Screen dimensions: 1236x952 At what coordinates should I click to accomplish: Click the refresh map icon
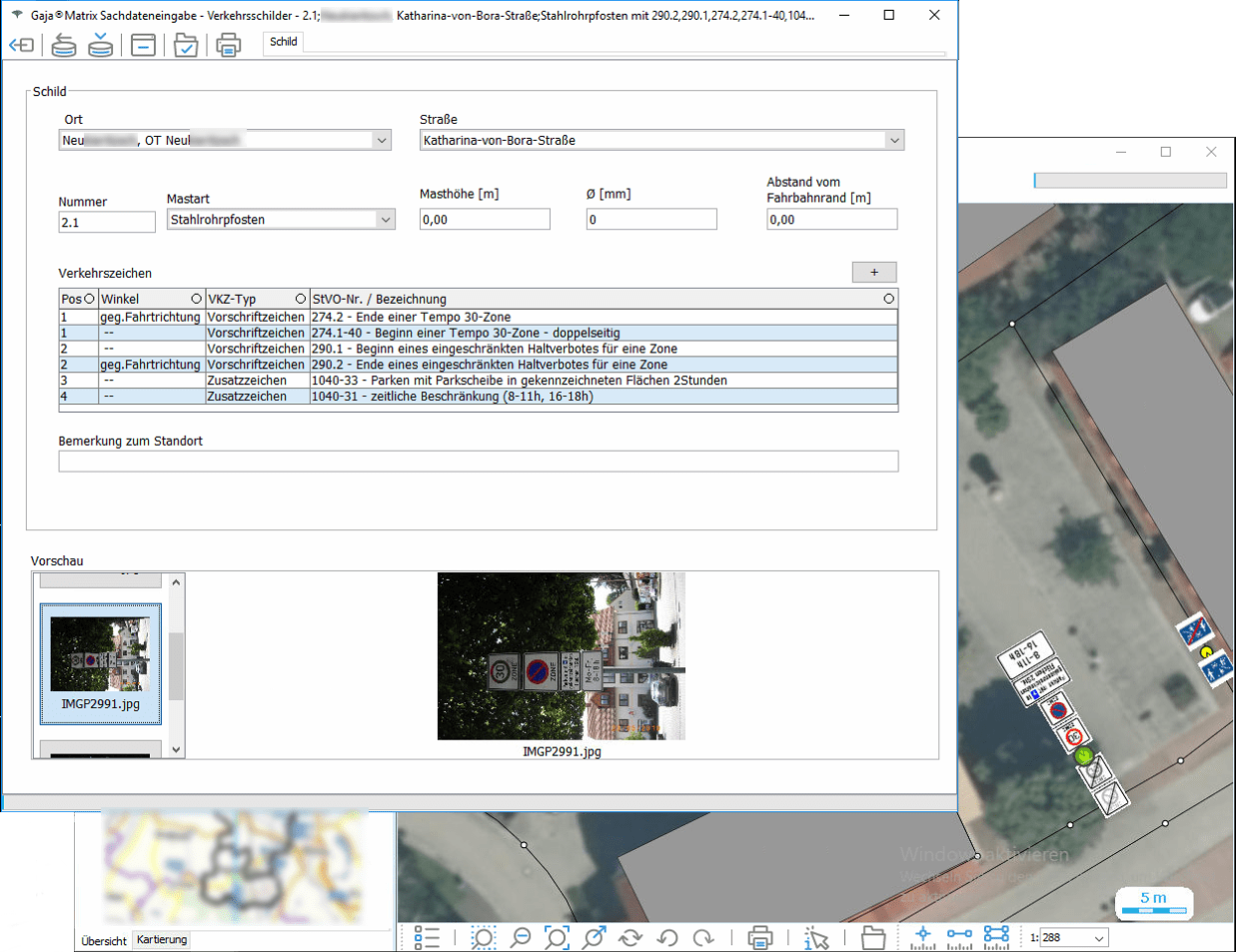630,937
